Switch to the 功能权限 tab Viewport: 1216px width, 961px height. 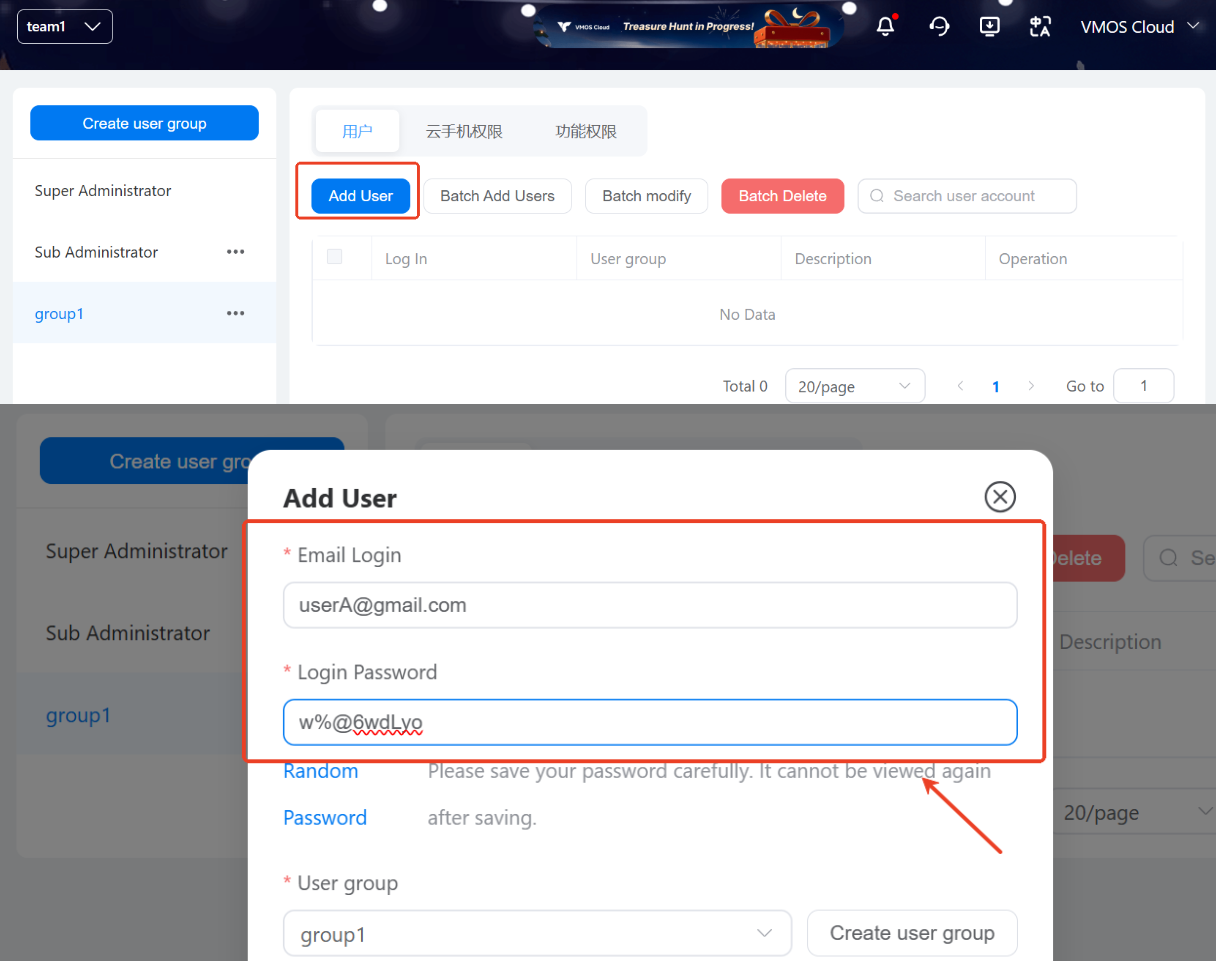(586, 131)
